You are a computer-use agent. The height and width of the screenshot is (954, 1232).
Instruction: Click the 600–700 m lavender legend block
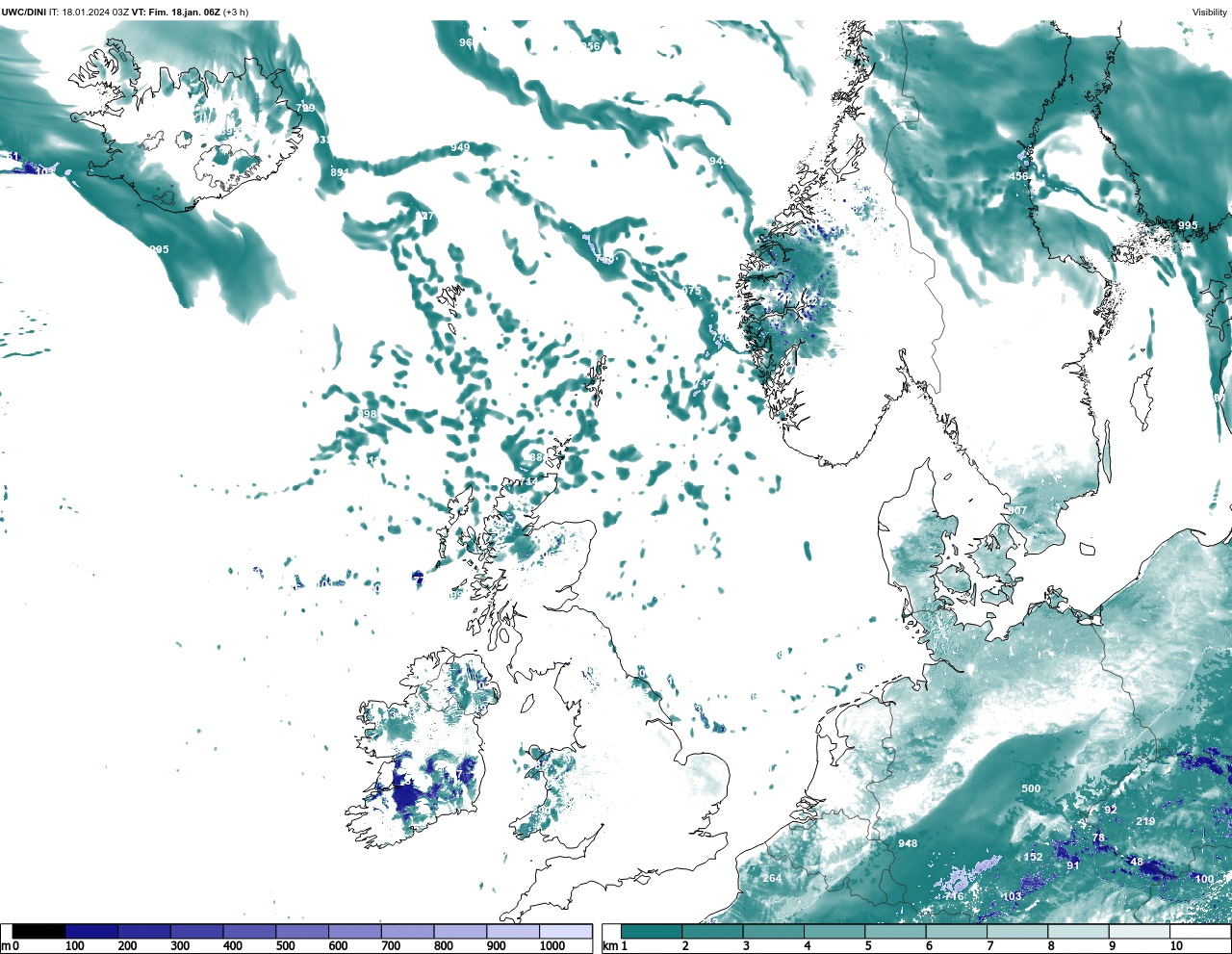click(354, 931)
